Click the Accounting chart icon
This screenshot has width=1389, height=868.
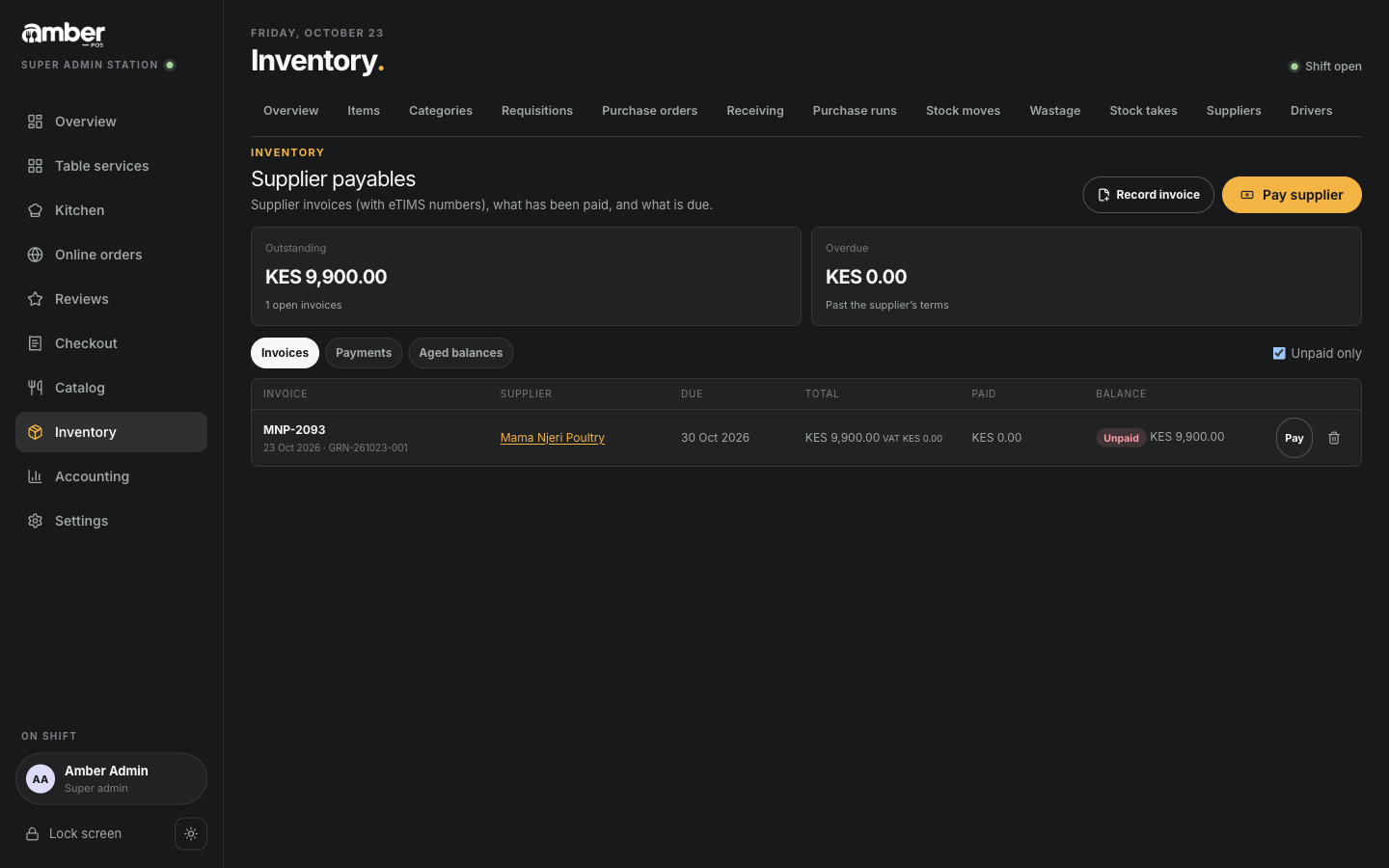coord(35,476)
